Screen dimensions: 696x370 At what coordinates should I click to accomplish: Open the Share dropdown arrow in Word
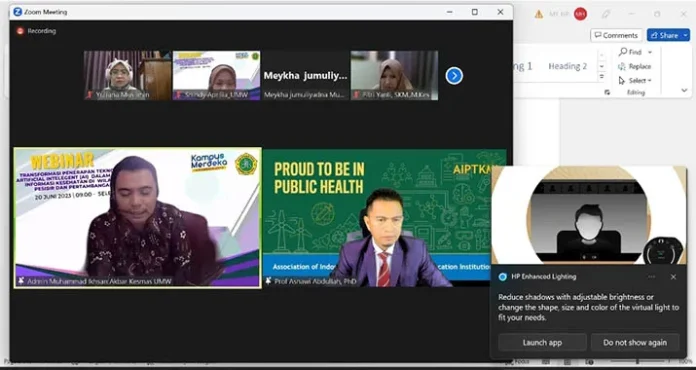pyautogui.click(x=686, y=35)
